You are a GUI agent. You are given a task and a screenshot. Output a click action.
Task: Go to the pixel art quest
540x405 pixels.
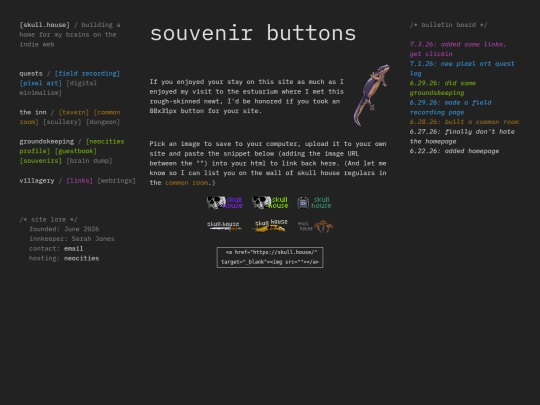coord(41,83)
